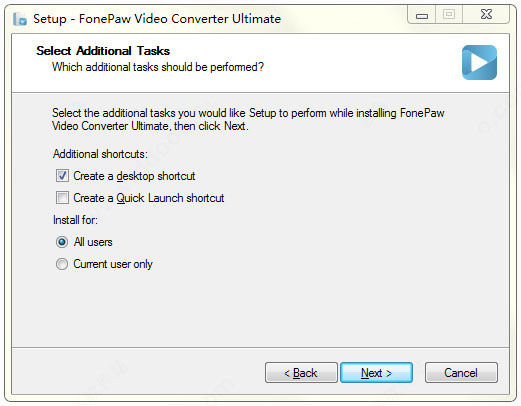Proceed with the Next button
This screenshot has height=406, width=521.
coord(376,372)
